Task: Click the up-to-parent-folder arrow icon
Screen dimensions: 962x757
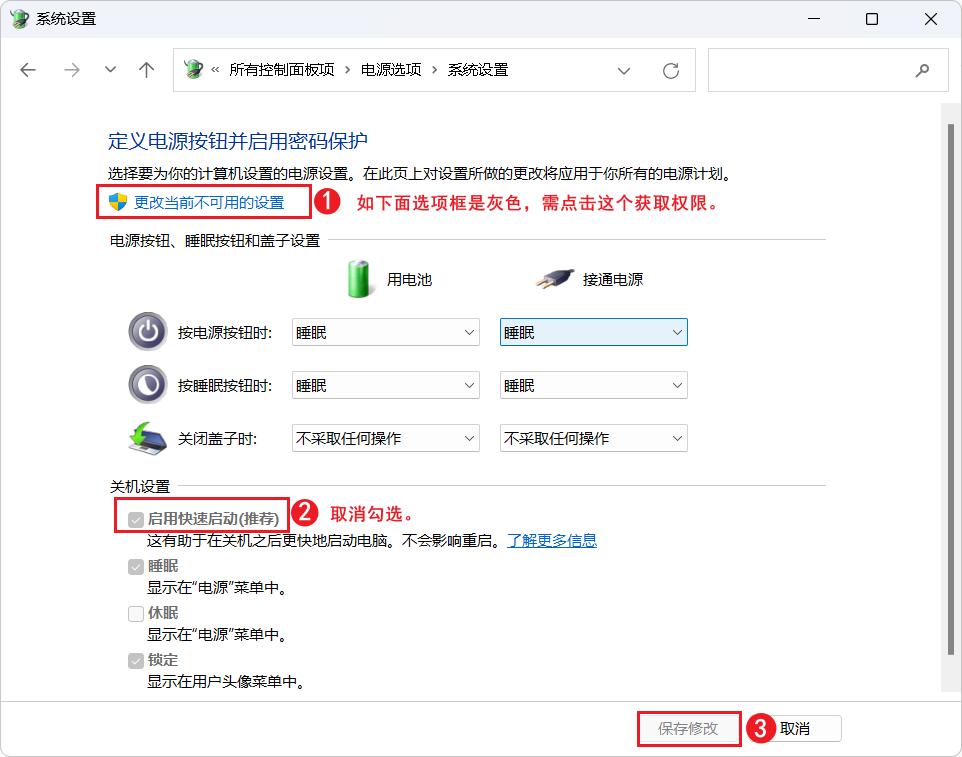Action: click(x=146, y=69)
